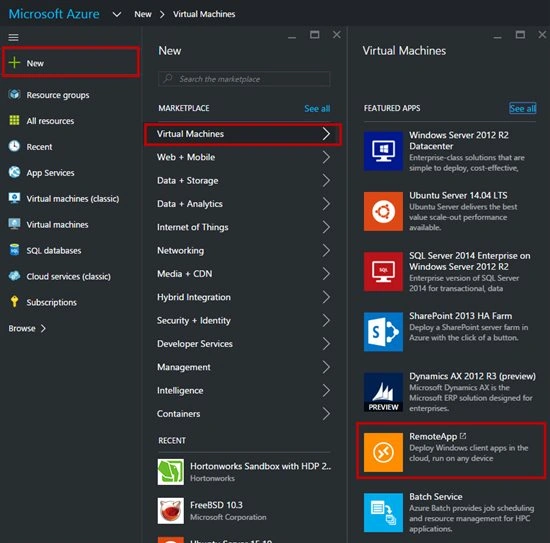
Task: Open the Recent clock icon
Action: [14, 146]
